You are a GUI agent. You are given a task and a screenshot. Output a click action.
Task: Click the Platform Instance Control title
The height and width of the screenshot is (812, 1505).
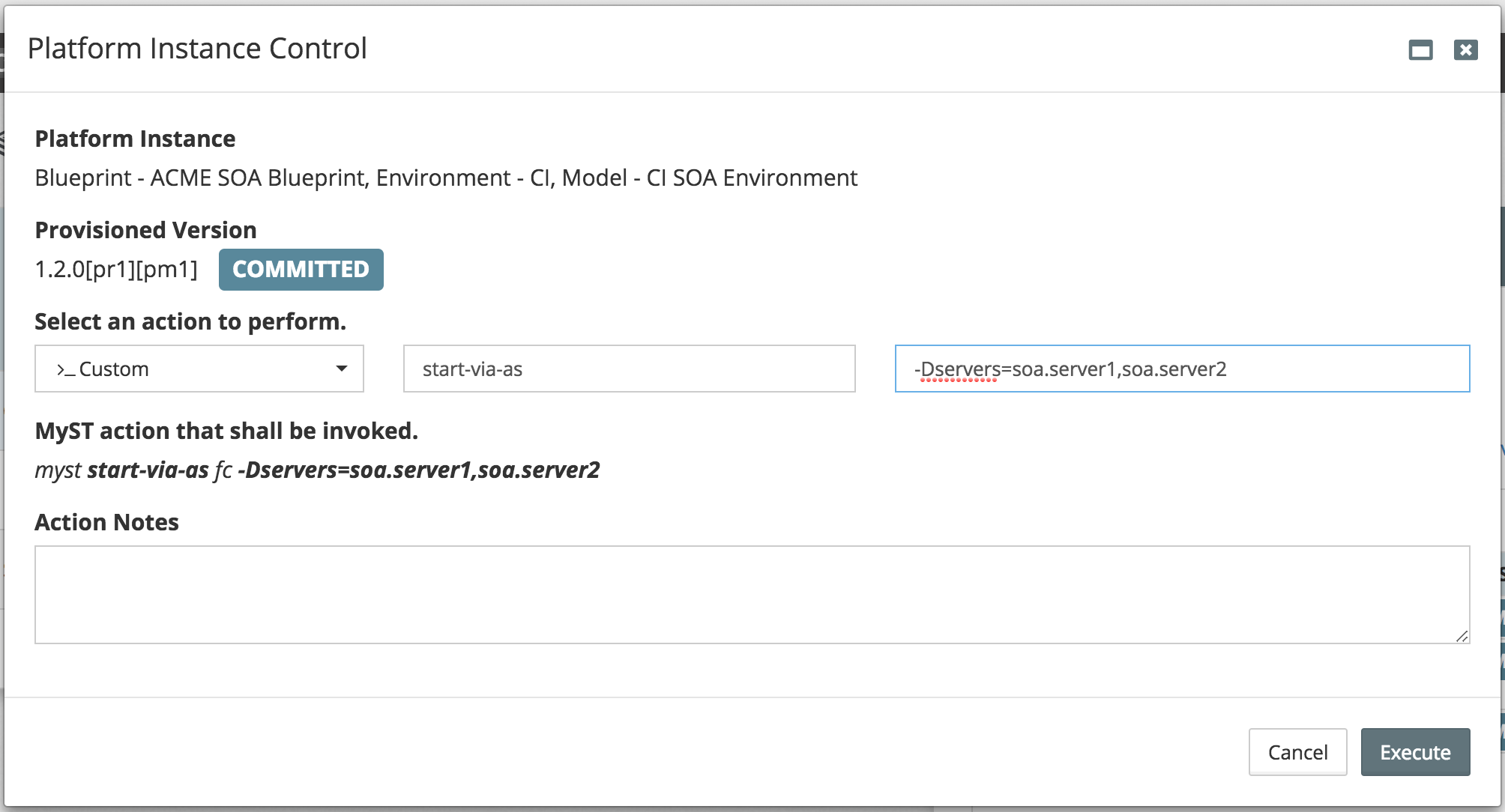tap(197, 49)
